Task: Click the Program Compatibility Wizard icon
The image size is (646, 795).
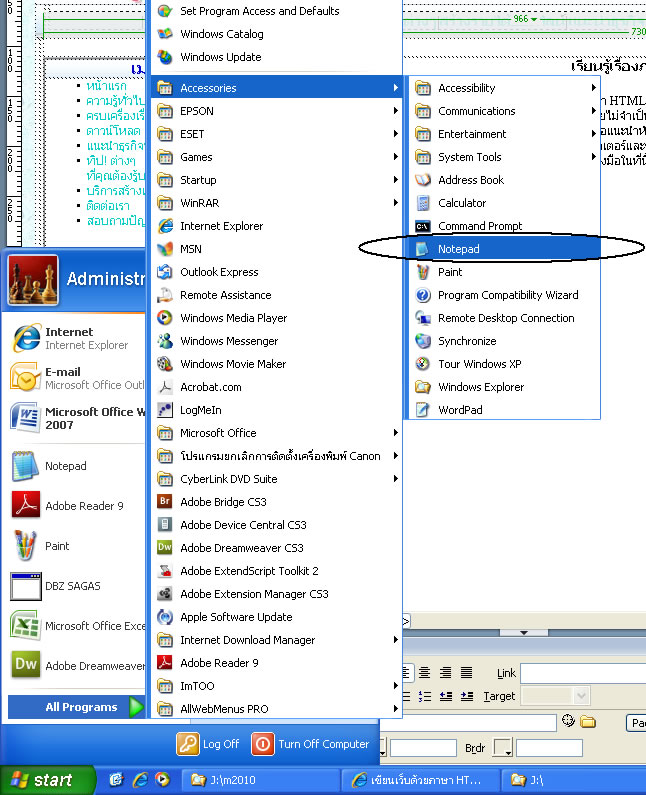Action: tap(423, 295)
